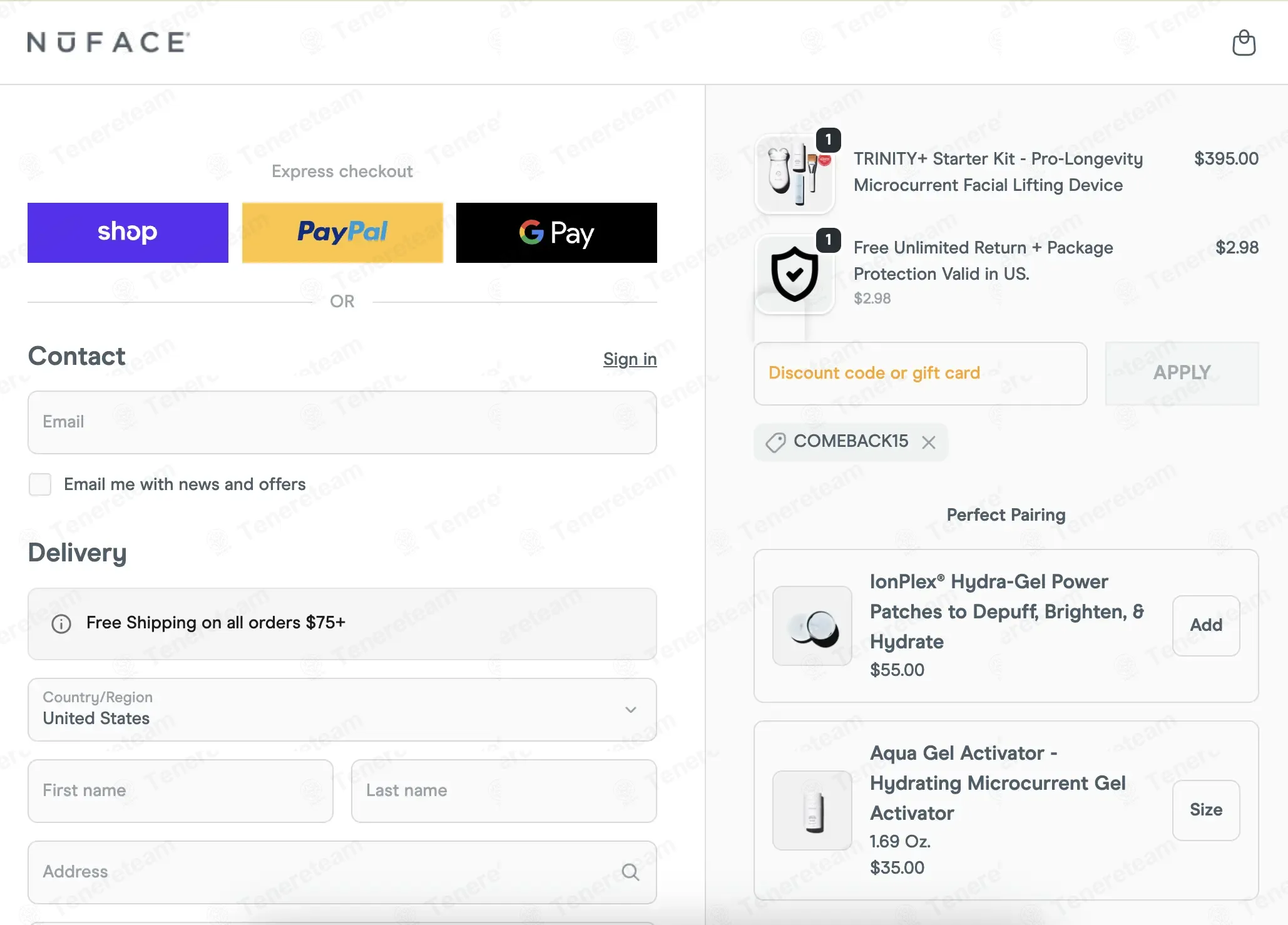Open the package protection shield thumbnail
The image size is (1288, 925).
tap(795, 274)
